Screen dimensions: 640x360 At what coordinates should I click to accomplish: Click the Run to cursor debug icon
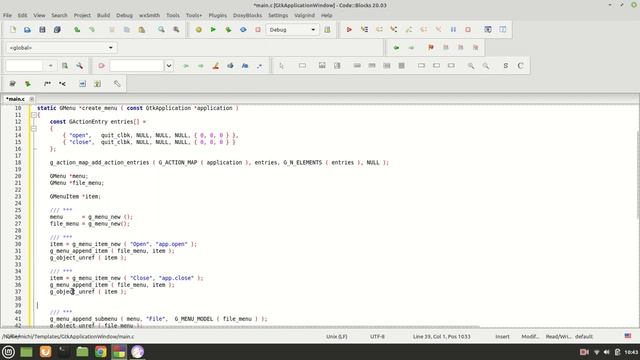point(364,29)
